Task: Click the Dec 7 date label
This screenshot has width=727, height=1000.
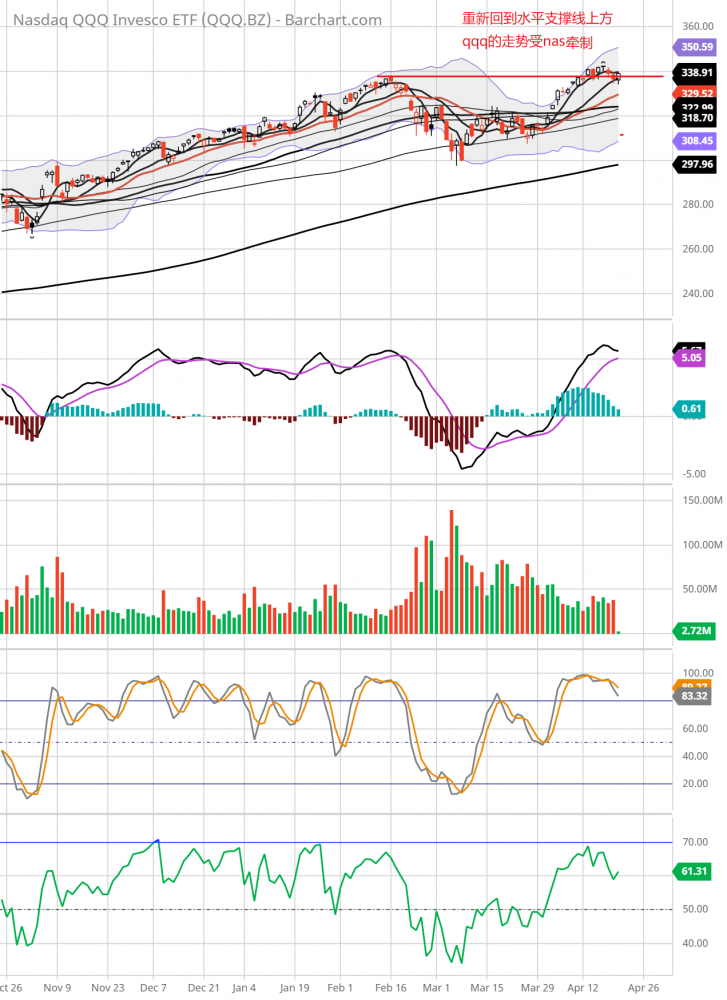Action: tap(153, 987)
